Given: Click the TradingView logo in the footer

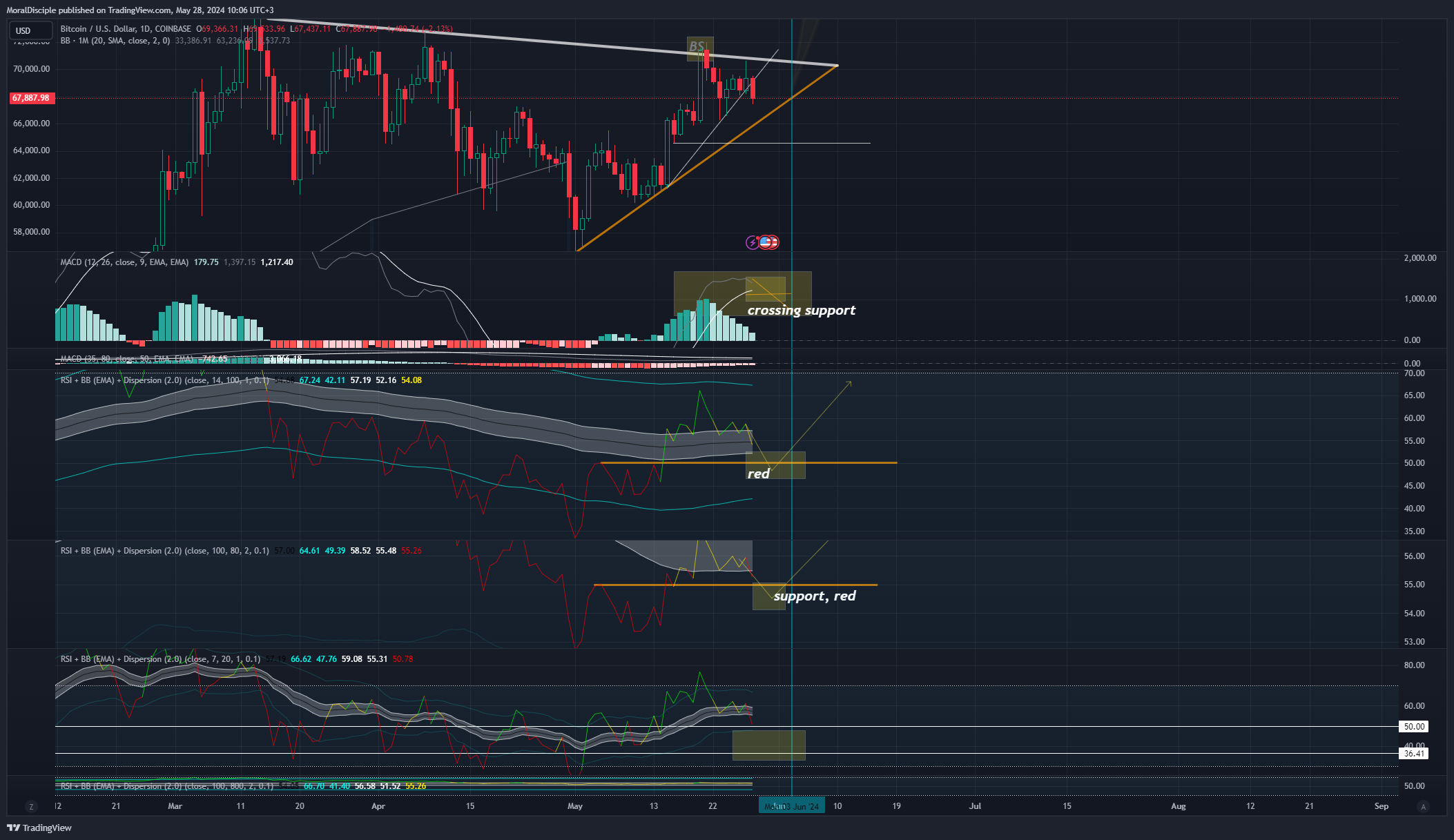Looking at the screenshot, I should coord(39,828).
